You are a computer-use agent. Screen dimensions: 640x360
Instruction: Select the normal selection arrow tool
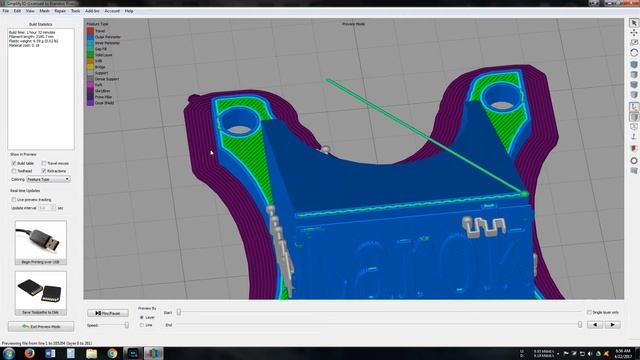[x=634, y=23]
